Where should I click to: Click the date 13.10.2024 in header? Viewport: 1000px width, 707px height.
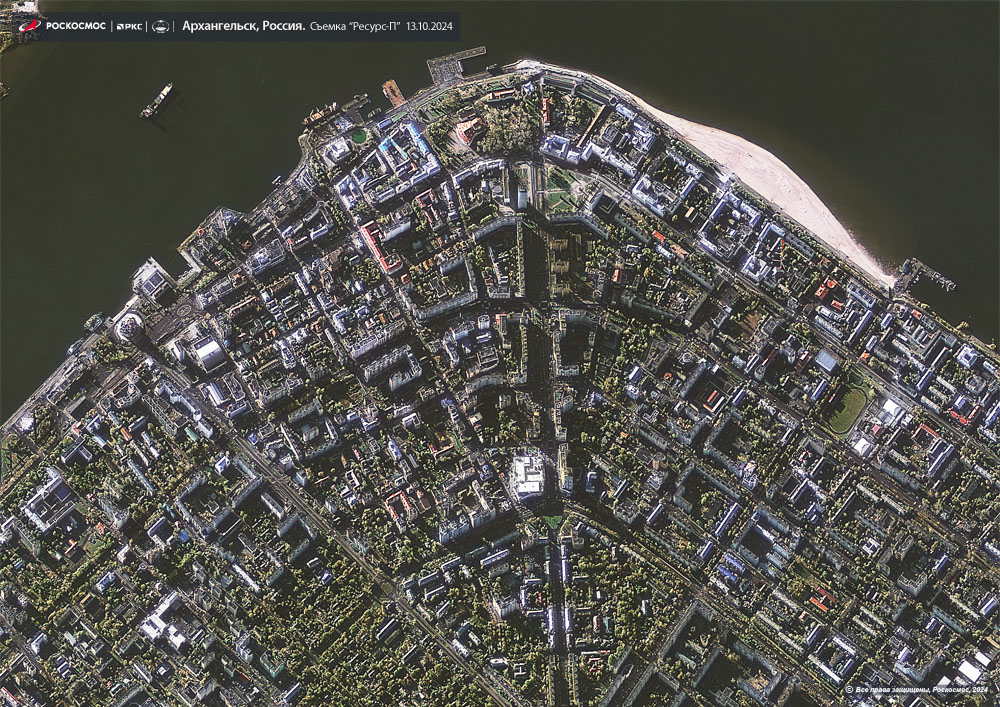(431, 27)
